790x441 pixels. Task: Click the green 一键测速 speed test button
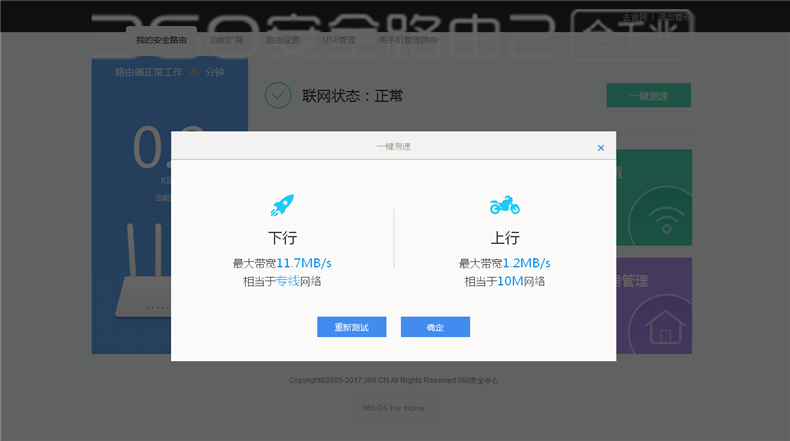tap(648, 96)
